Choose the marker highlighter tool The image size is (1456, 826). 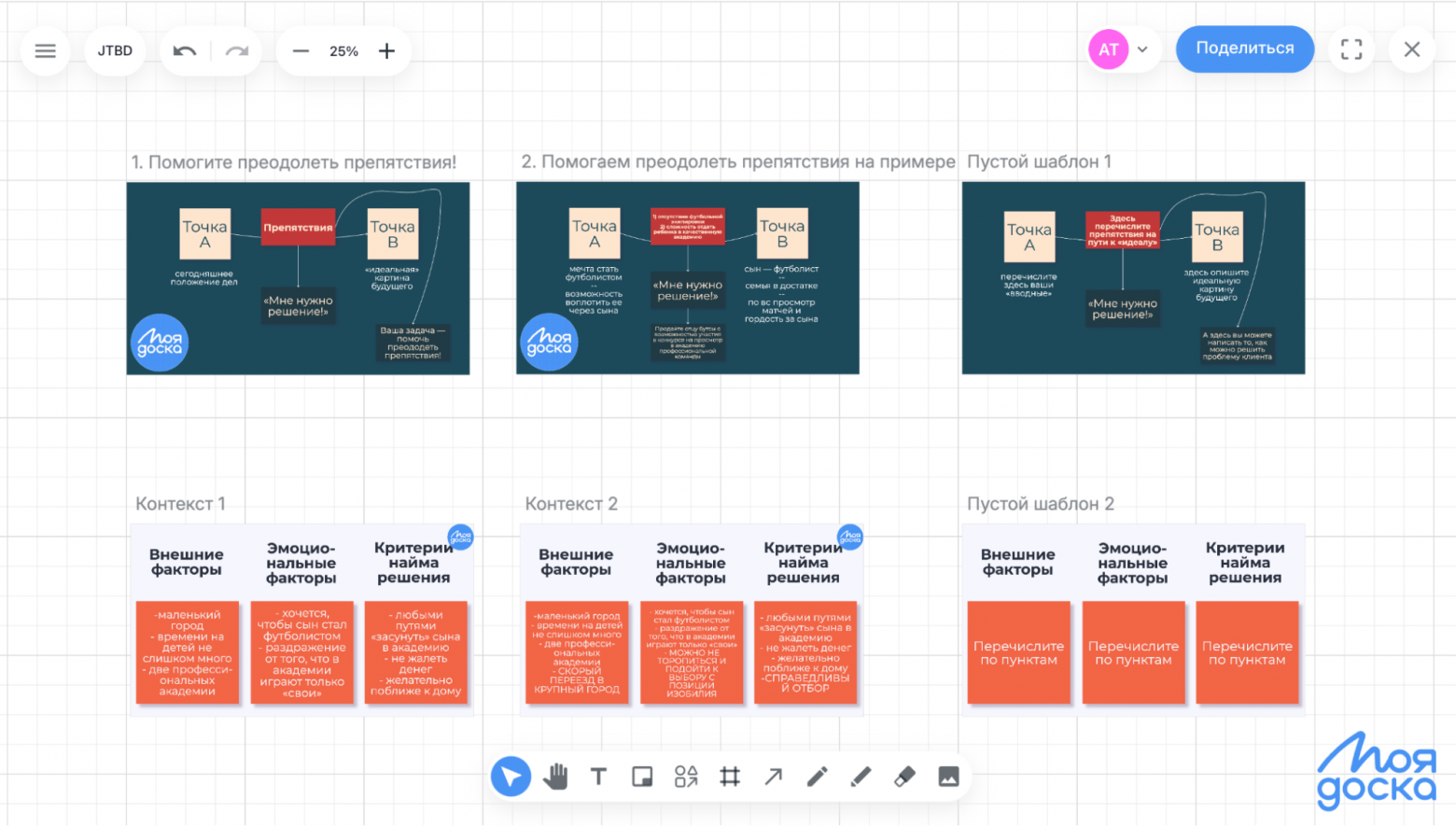click(x=861, y=777)
